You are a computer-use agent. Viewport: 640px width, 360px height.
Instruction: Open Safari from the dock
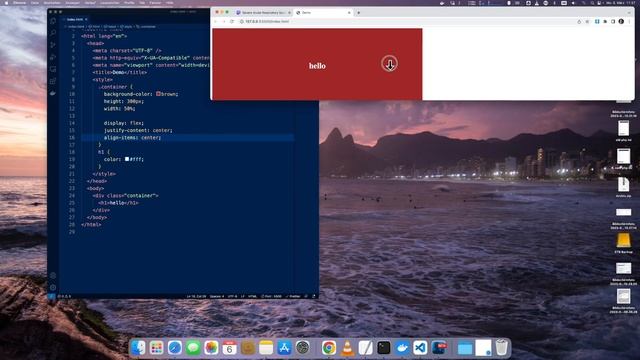175,348
